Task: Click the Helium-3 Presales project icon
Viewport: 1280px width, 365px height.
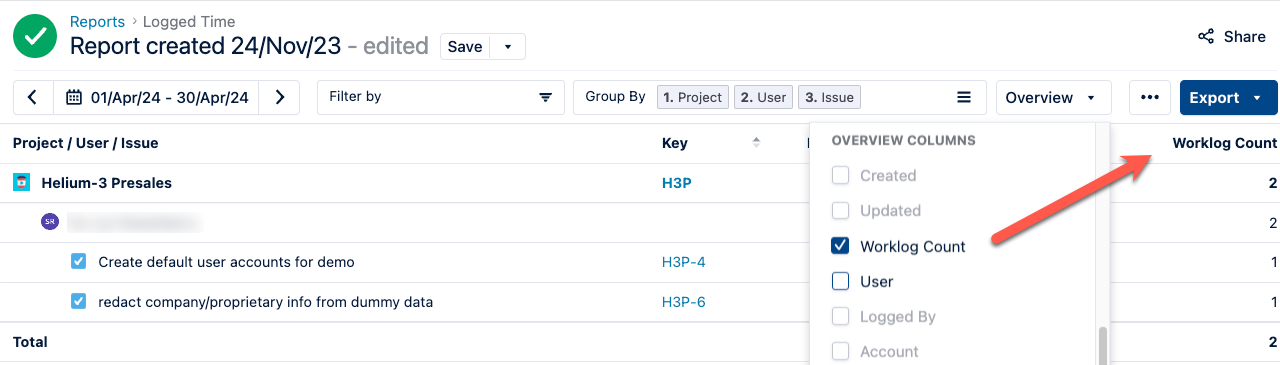Action: point(21,183)
